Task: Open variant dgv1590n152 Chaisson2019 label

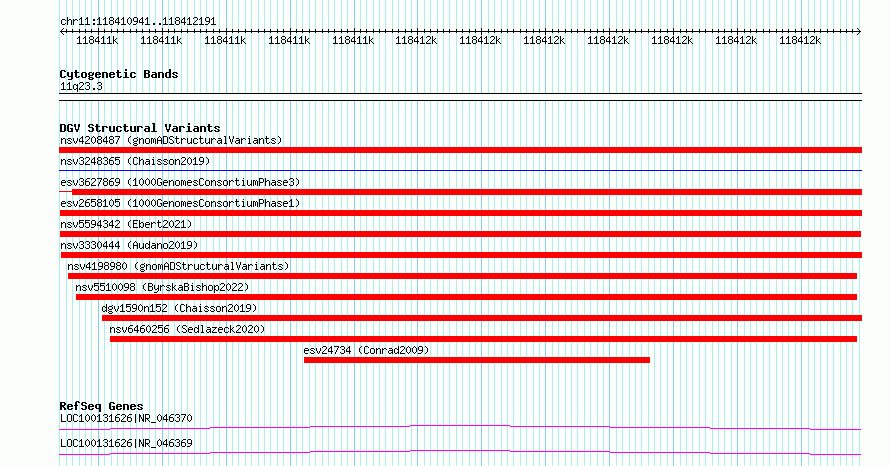Action: point(179,308)
